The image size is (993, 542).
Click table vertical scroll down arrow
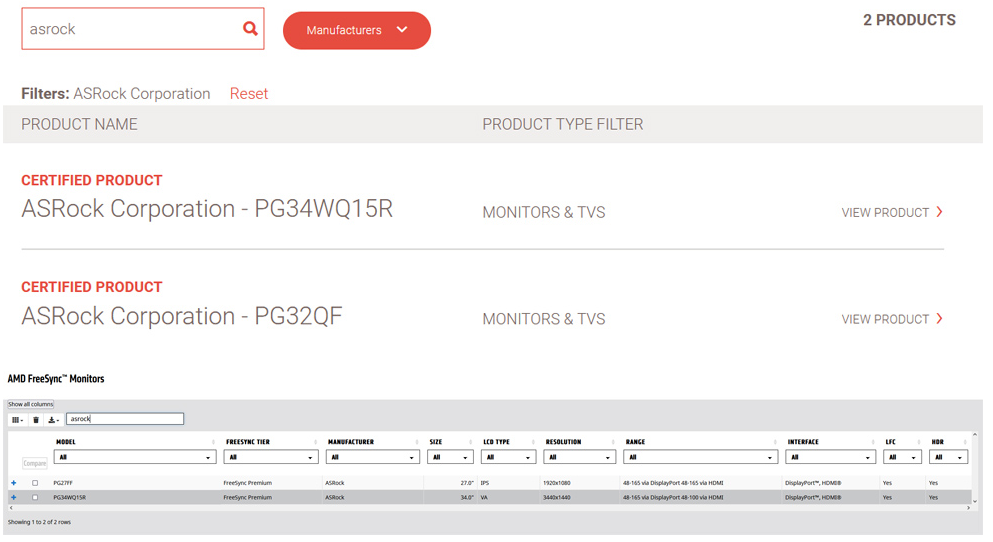click(x=975, y=501)
